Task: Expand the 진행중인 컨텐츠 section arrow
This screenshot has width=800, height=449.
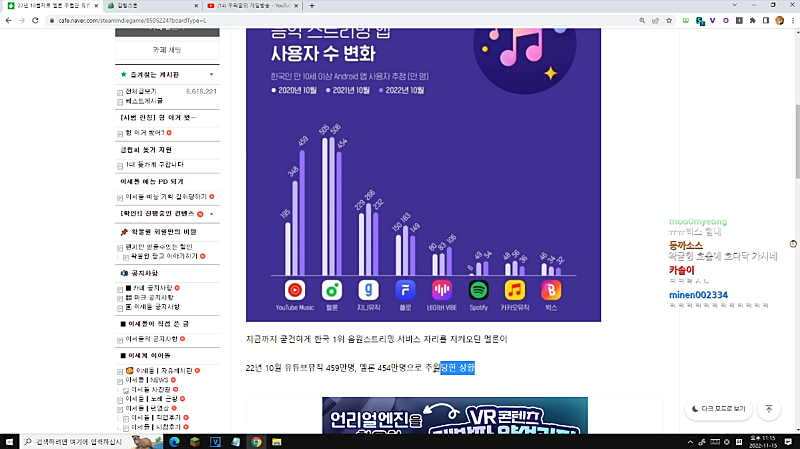Action: click(x=211, y=214)
